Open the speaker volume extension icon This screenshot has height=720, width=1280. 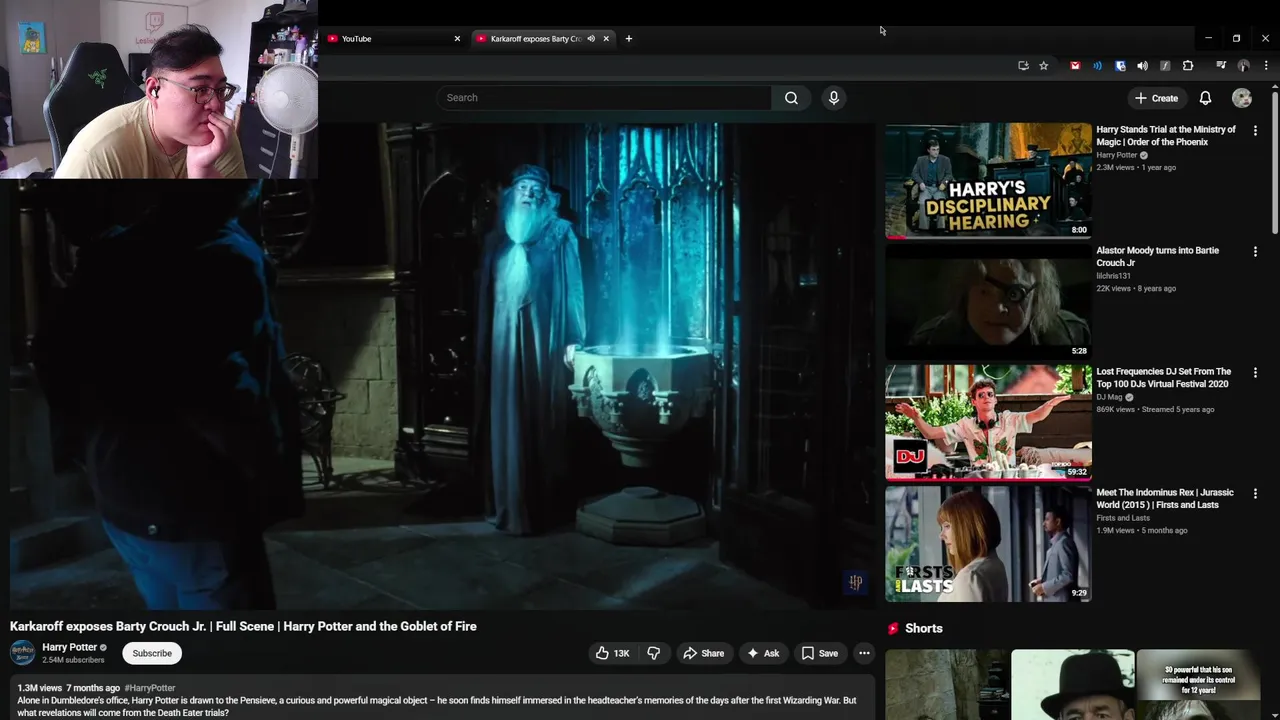[x=1142, y=66]
